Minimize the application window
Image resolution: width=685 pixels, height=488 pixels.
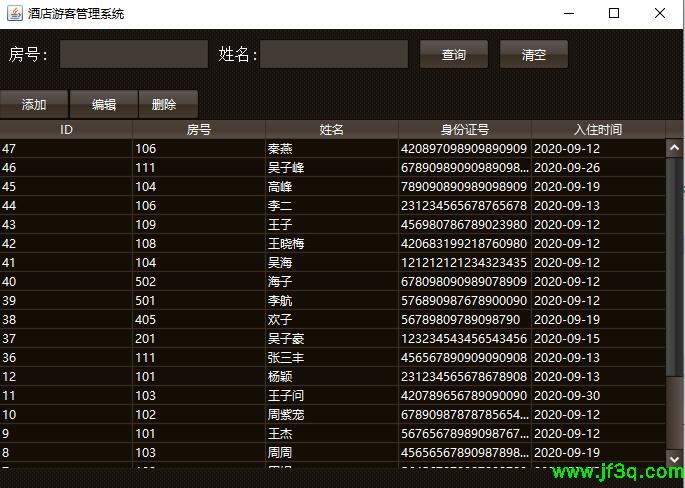[x=568, y=14]
